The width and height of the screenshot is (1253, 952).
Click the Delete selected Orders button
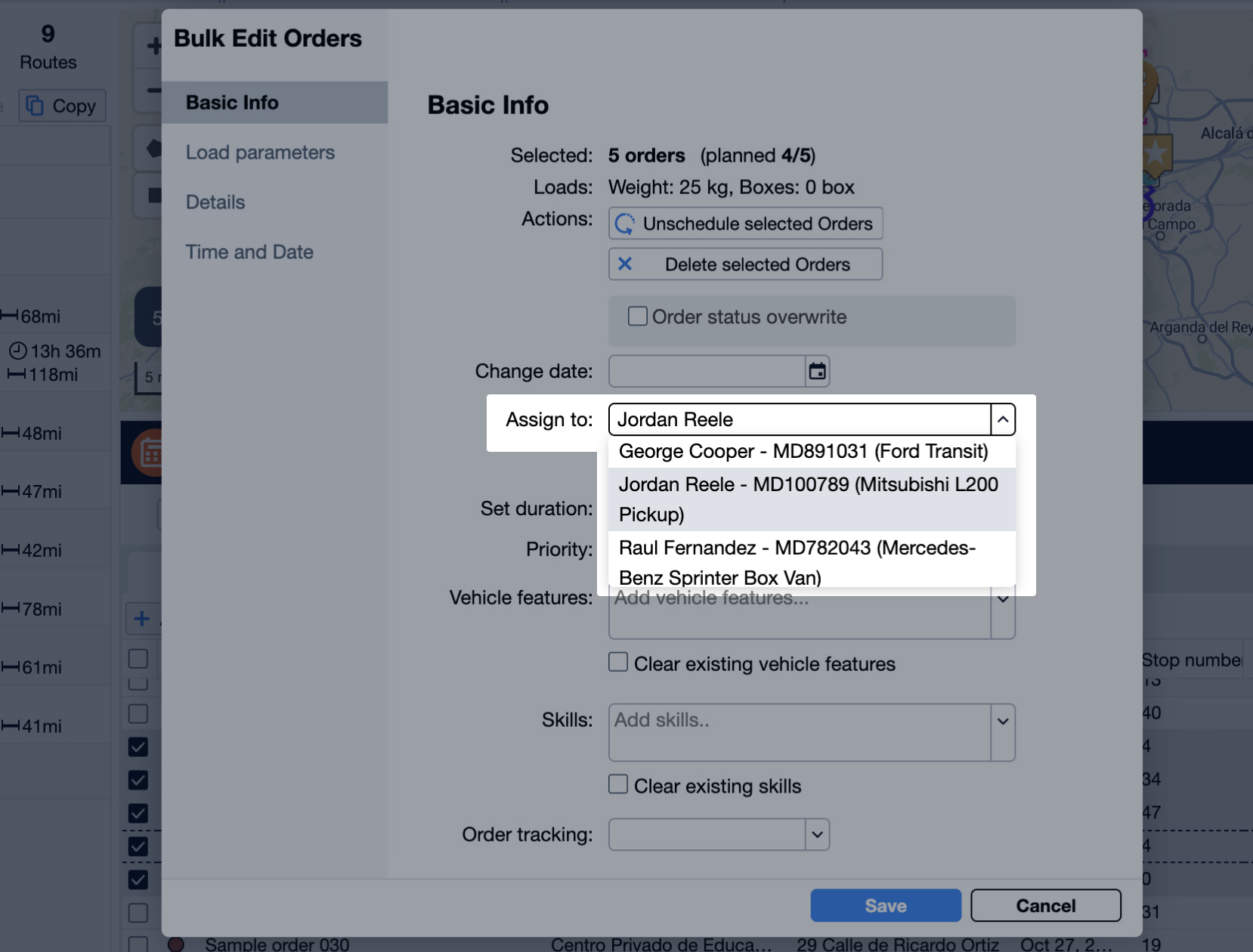tap(745, 264)
